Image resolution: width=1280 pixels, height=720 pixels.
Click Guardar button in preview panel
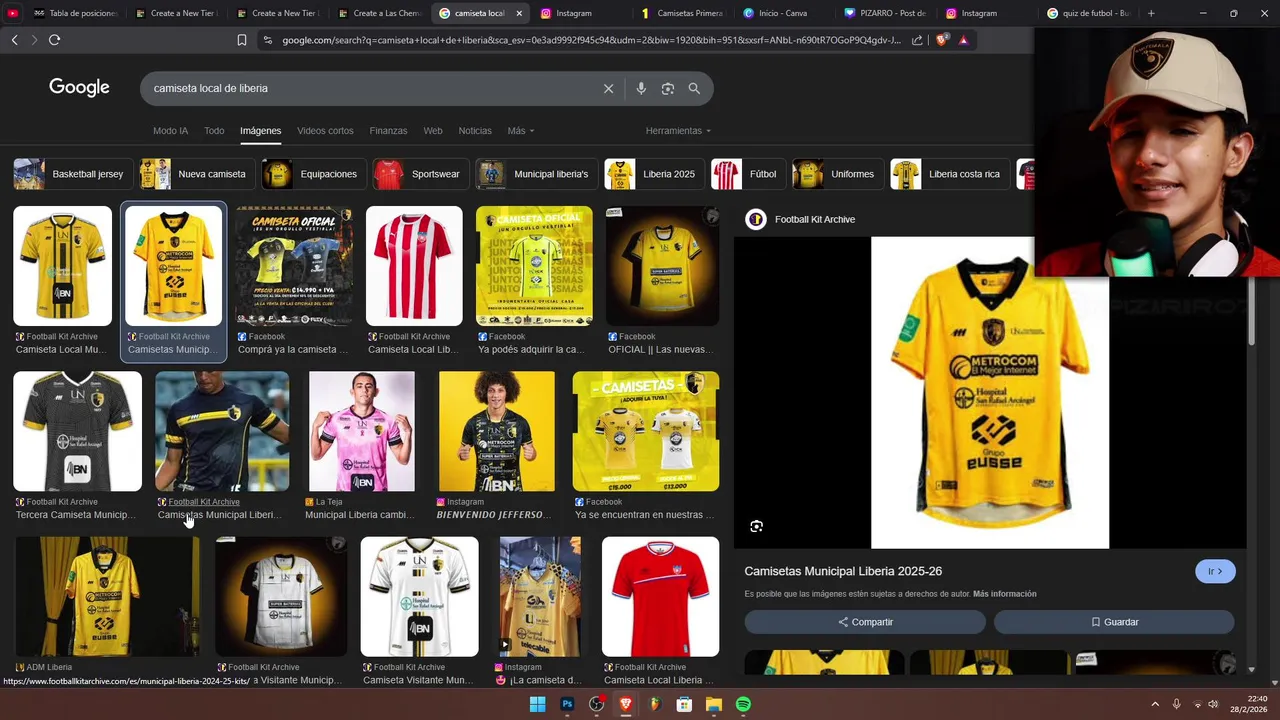pos(1114,622)
